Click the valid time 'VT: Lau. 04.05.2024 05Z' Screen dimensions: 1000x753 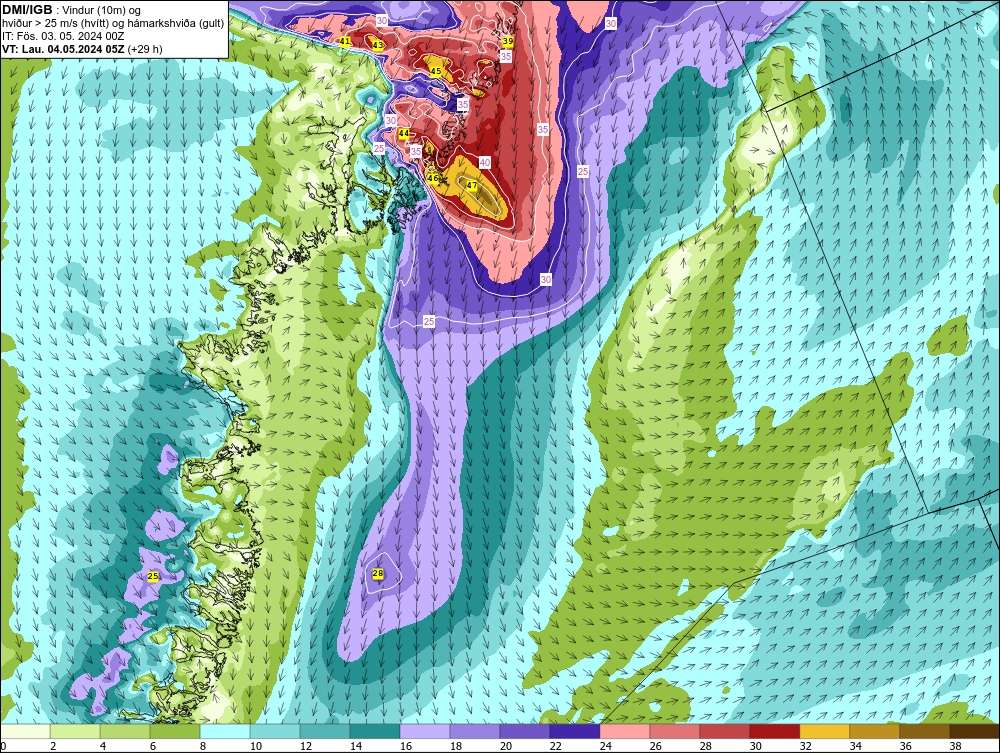coord(63,48)
